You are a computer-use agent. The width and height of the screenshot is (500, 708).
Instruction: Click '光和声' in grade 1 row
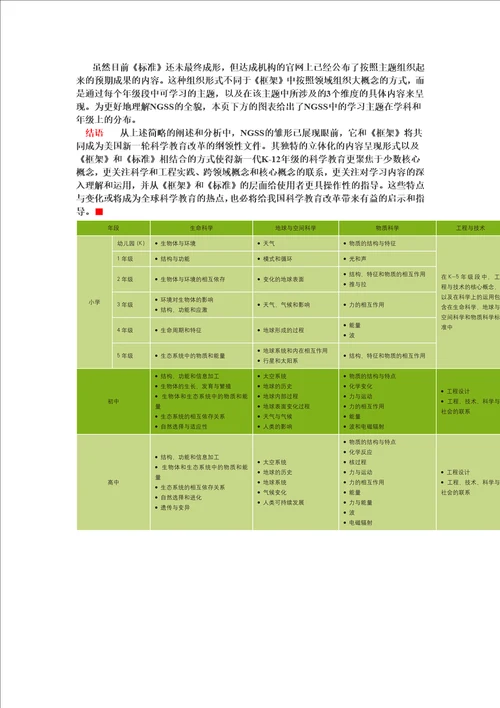tap(358, 259)
